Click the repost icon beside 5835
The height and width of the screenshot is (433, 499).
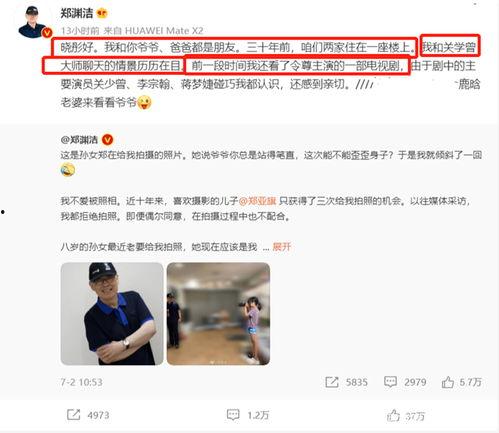tap(332, 382)
